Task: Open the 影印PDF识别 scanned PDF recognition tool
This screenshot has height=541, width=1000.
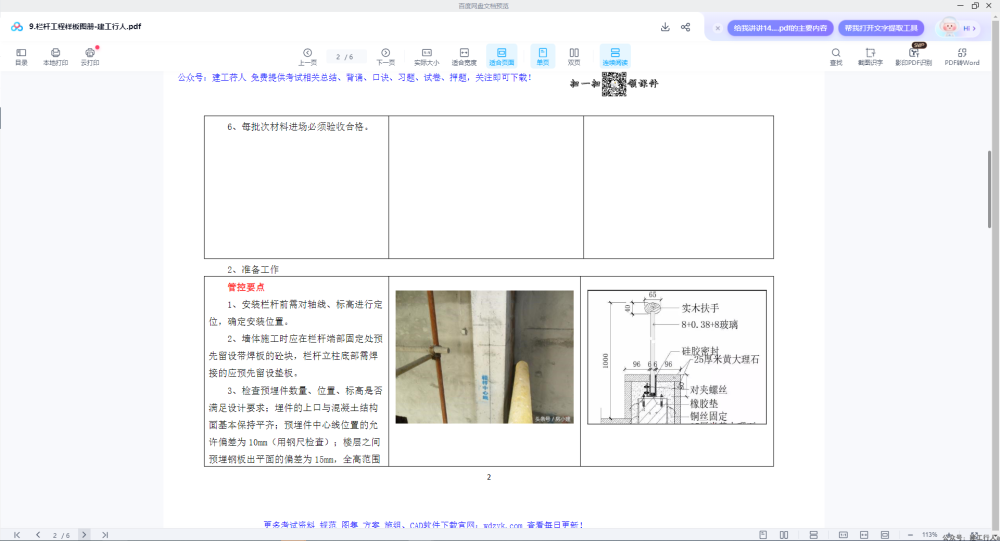Action: pyautogui.click(x=913, y=56)
